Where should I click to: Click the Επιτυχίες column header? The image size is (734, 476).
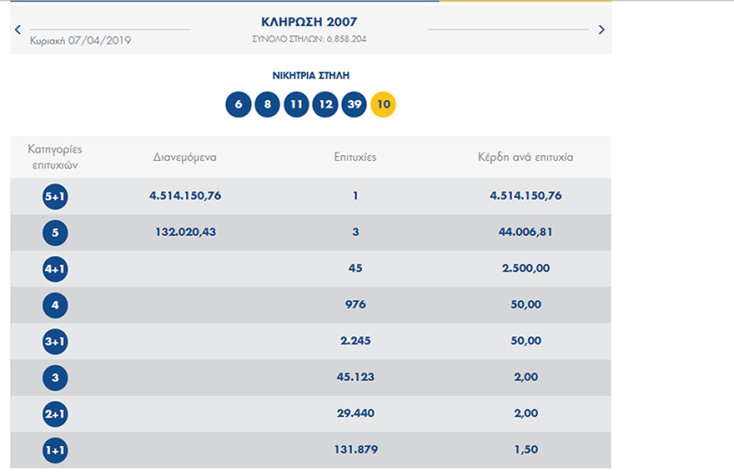(355, 158)
